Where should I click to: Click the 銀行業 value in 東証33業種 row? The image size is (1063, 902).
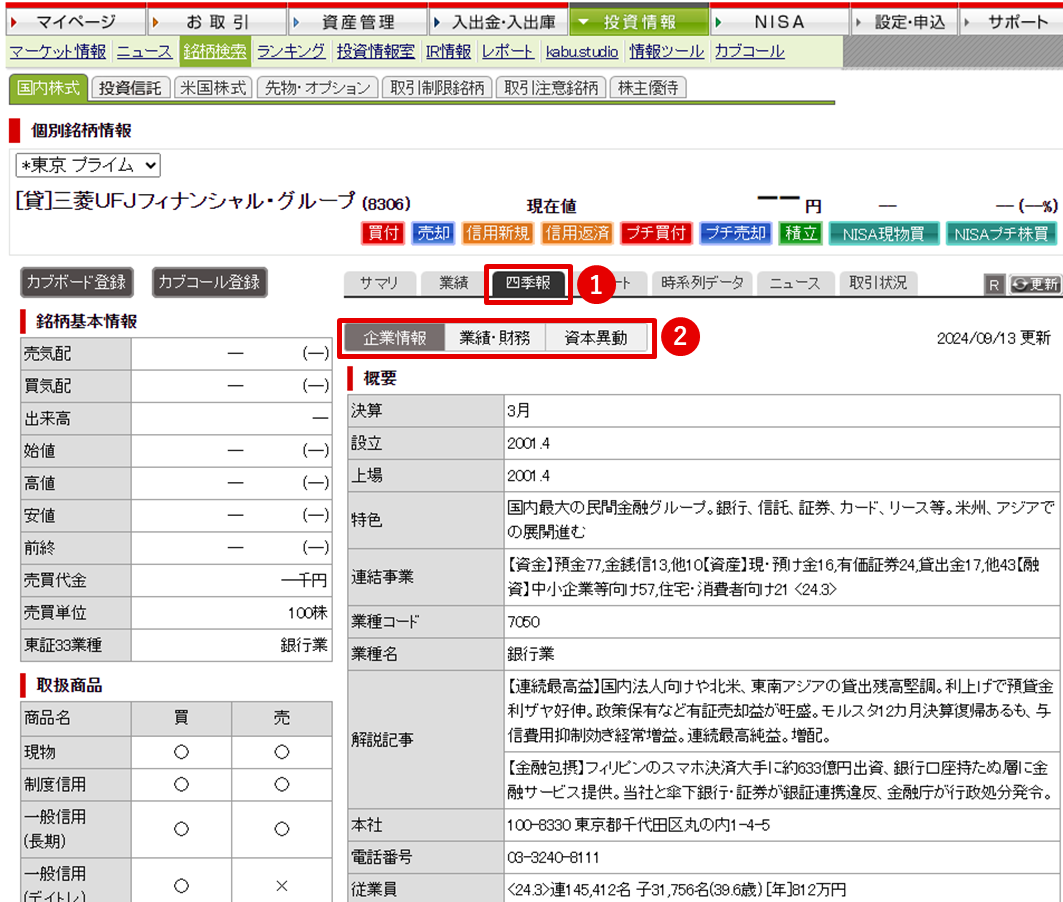click(304, 645)
